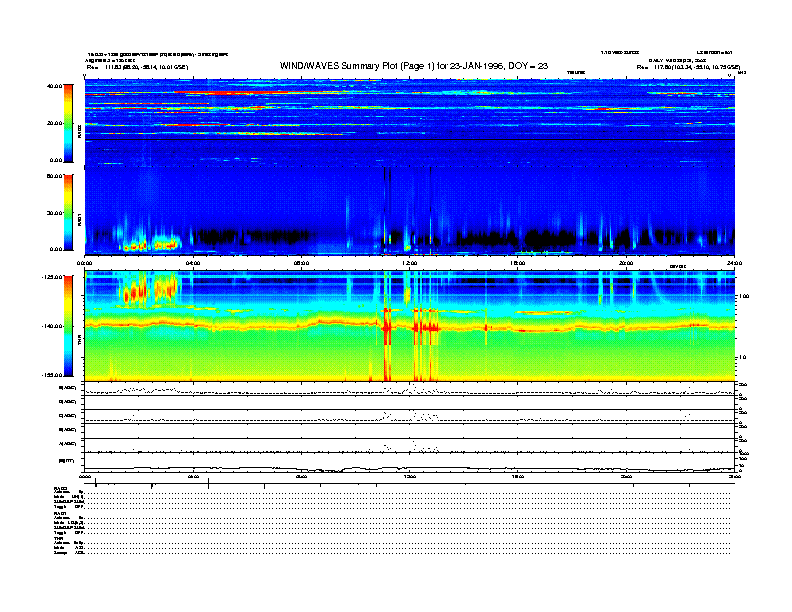Click 16:00 tick label under RAD1 spectrogram

click(518, 263)
